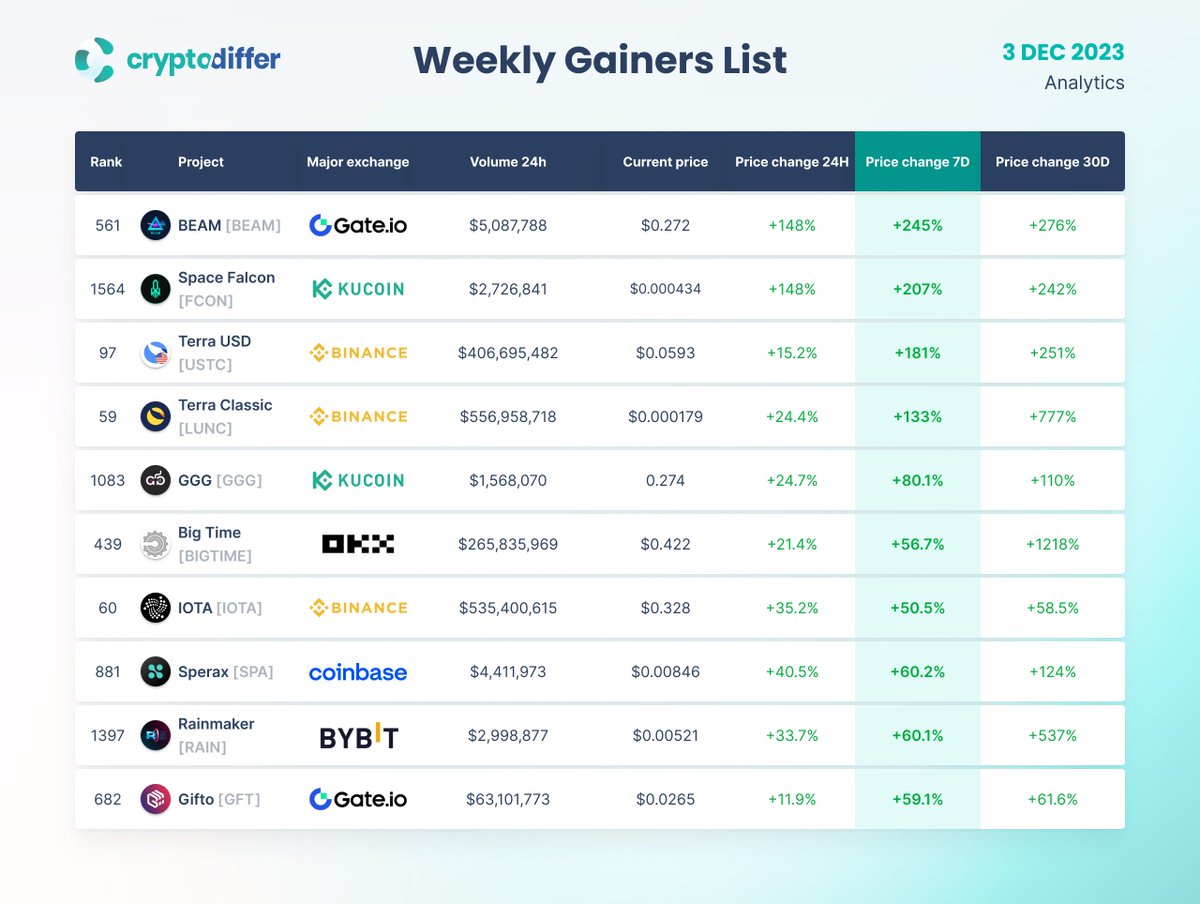
Task: Click the +777% thirty-day change
Action: (x=1052, y=416)
